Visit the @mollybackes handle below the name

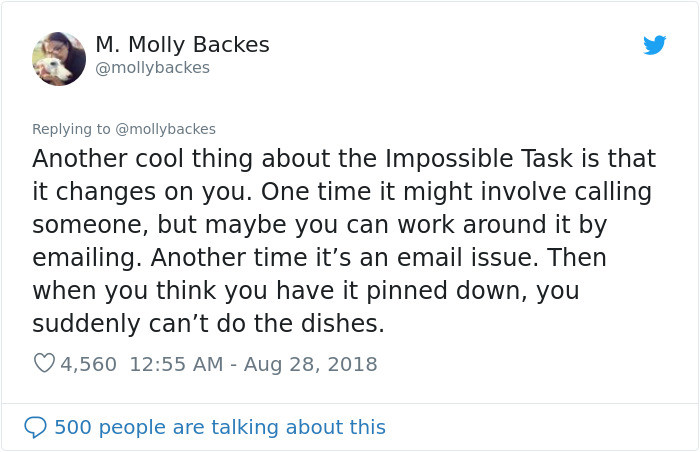(x=153, y=68)
